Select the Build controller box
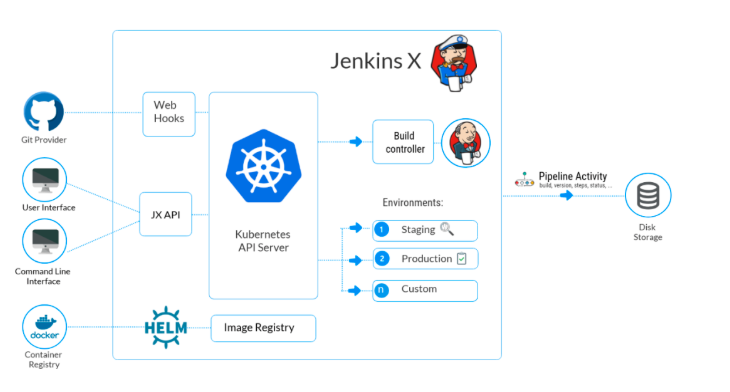The image size is (730, 392). pyautogui.click(x=403, y=142)
